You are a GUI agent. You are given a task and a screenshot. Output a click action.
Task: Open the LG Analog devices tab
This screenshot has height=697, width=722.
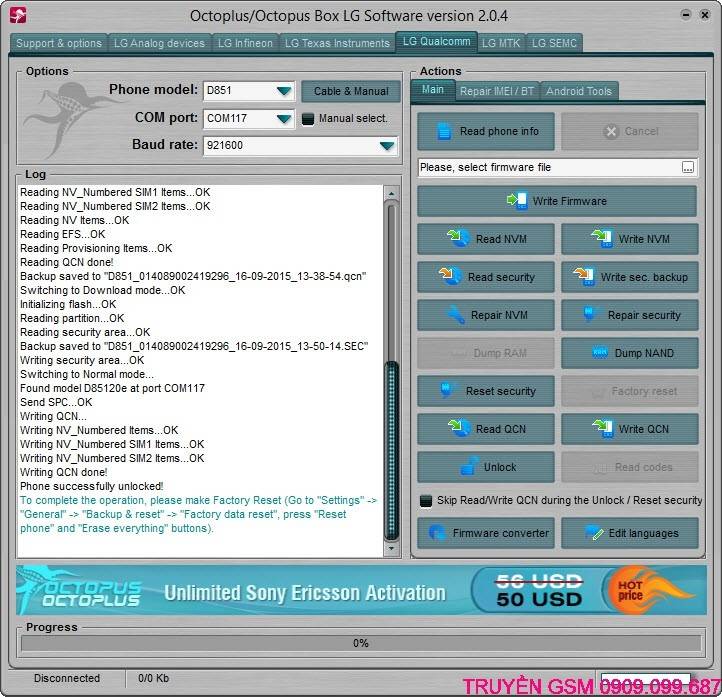pos(159,43)
